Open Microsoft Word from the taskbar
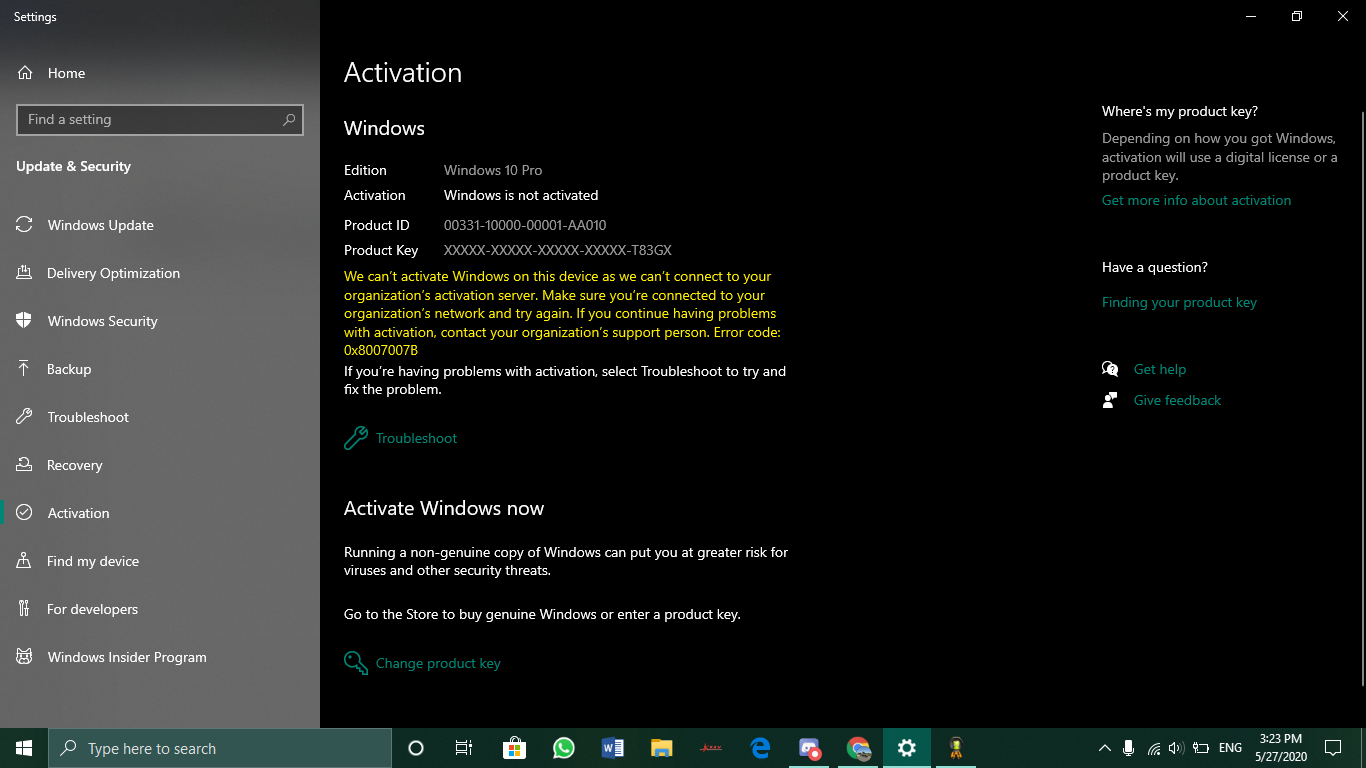 coord(612,748)
